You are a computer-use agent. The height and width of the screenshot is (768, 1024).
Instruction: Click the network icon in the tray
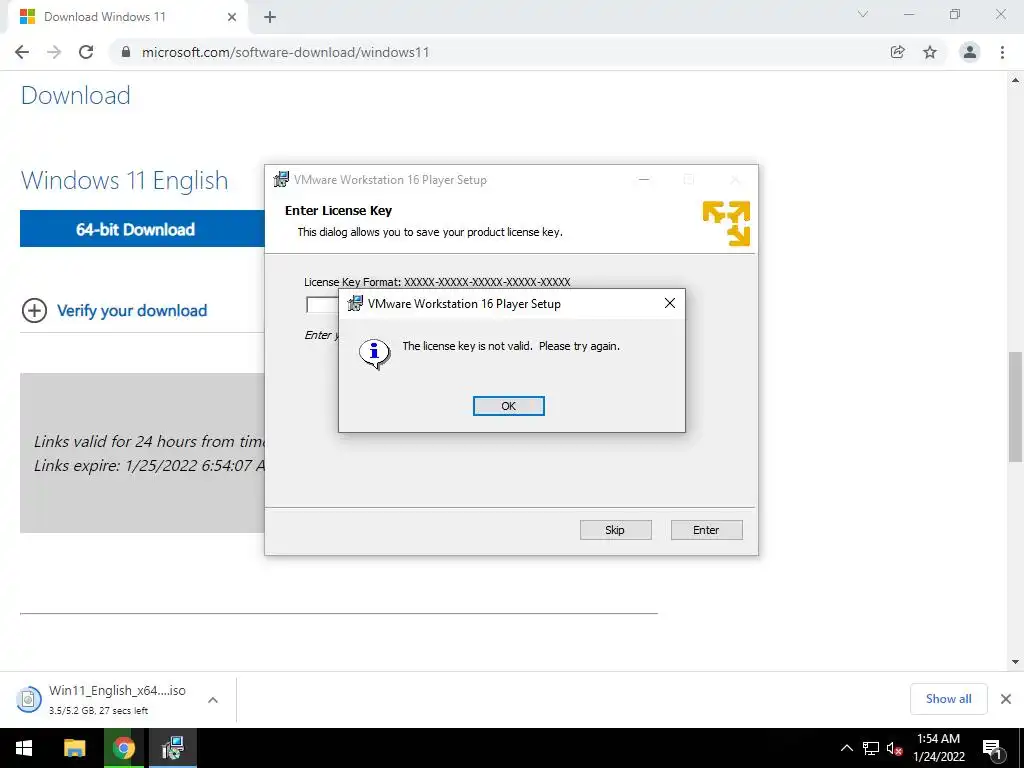871,748
